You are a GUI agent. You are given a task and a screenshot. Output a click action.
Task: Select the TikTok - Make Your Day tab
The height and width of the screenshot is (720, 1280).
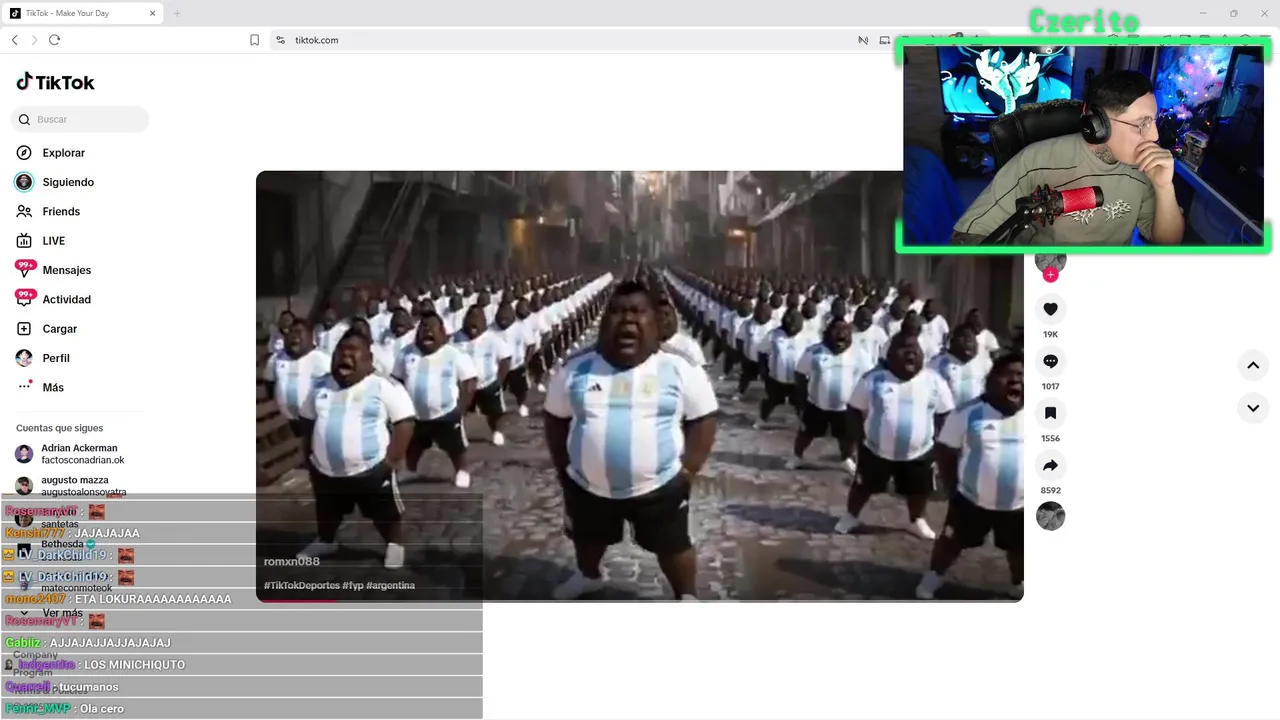[x=82, y=13]
